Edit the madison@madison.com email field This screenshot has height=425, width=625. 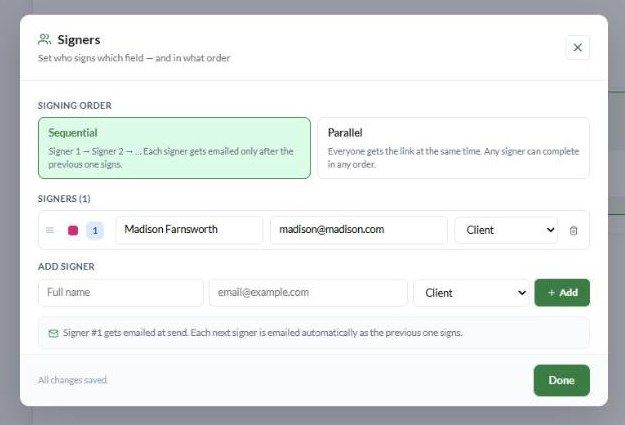[359, 230]
